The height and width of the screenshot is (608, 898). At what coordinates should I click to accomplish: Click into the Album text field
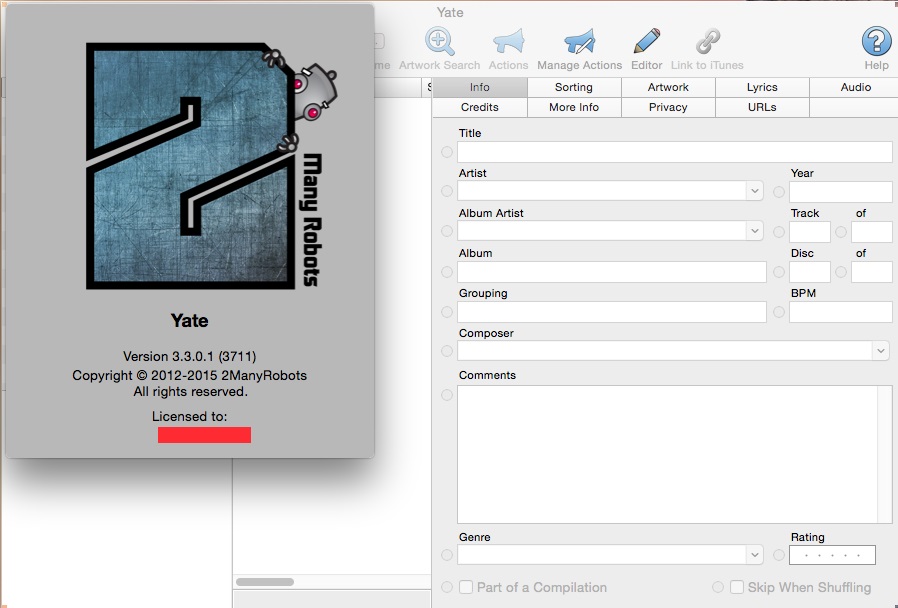612,272
